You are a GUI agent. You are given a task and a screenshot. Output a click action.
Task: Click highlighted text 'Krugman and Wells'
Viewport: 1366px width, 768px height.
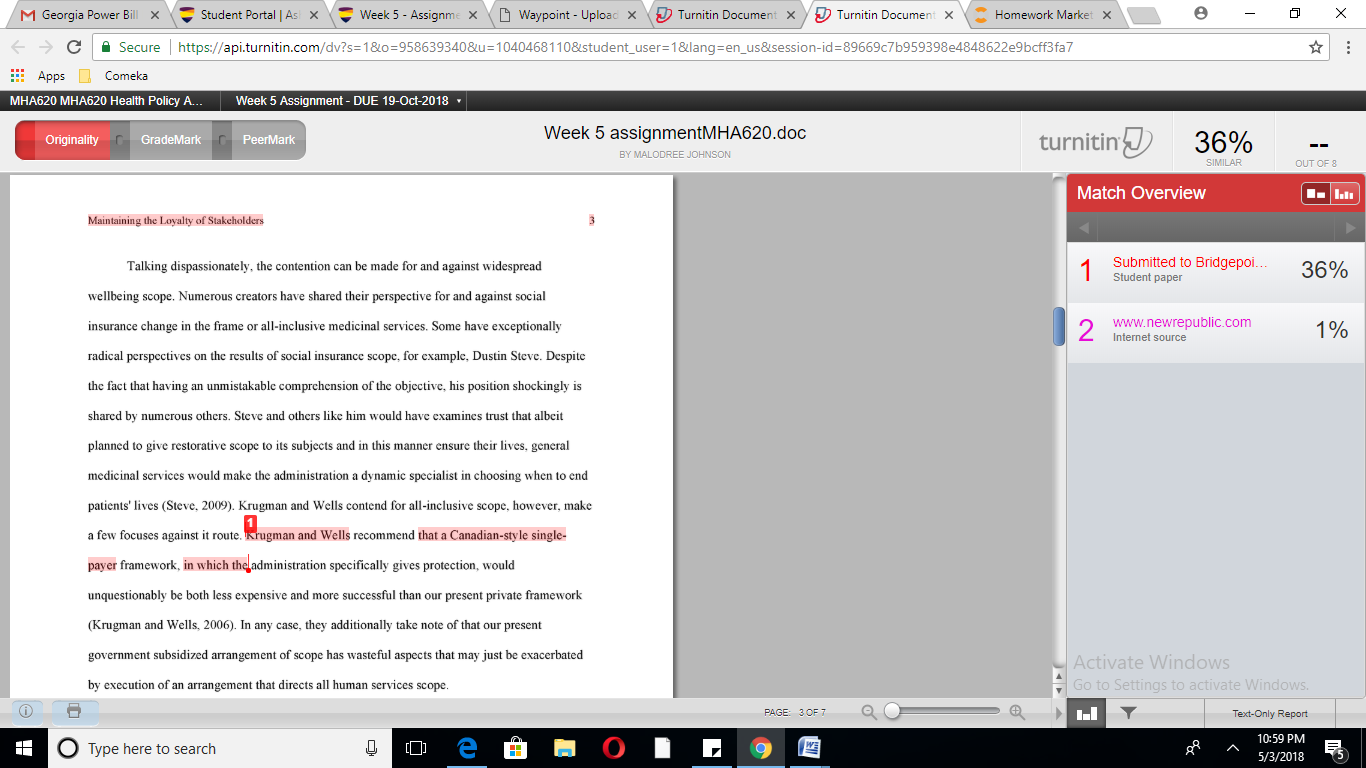point(299,535)
